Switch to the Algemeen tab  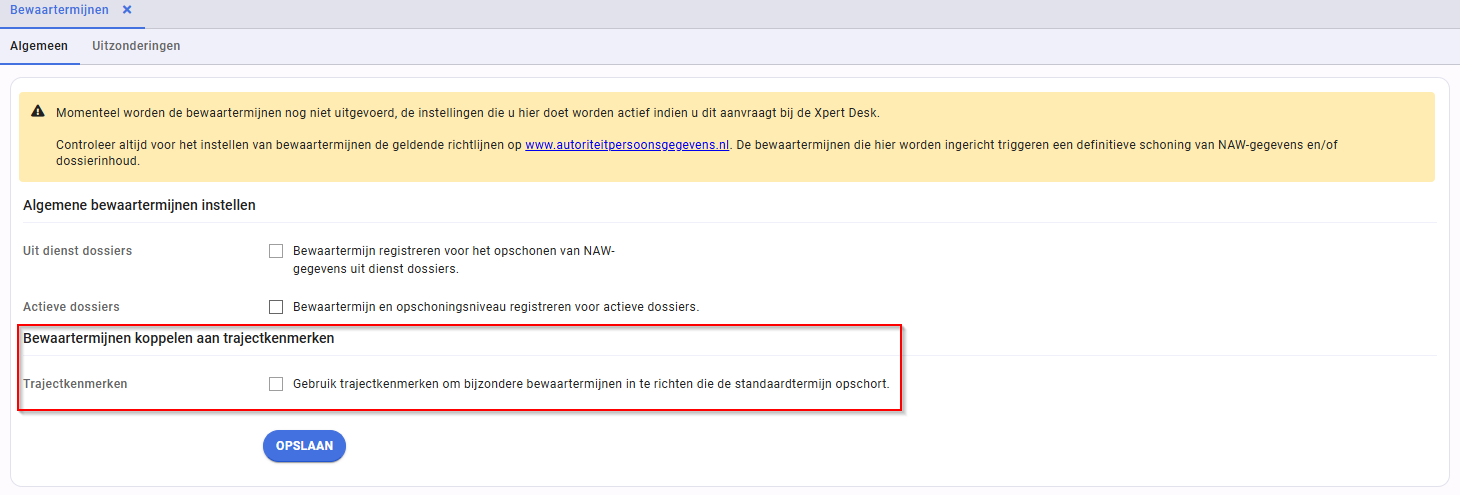tap(39, 46)
